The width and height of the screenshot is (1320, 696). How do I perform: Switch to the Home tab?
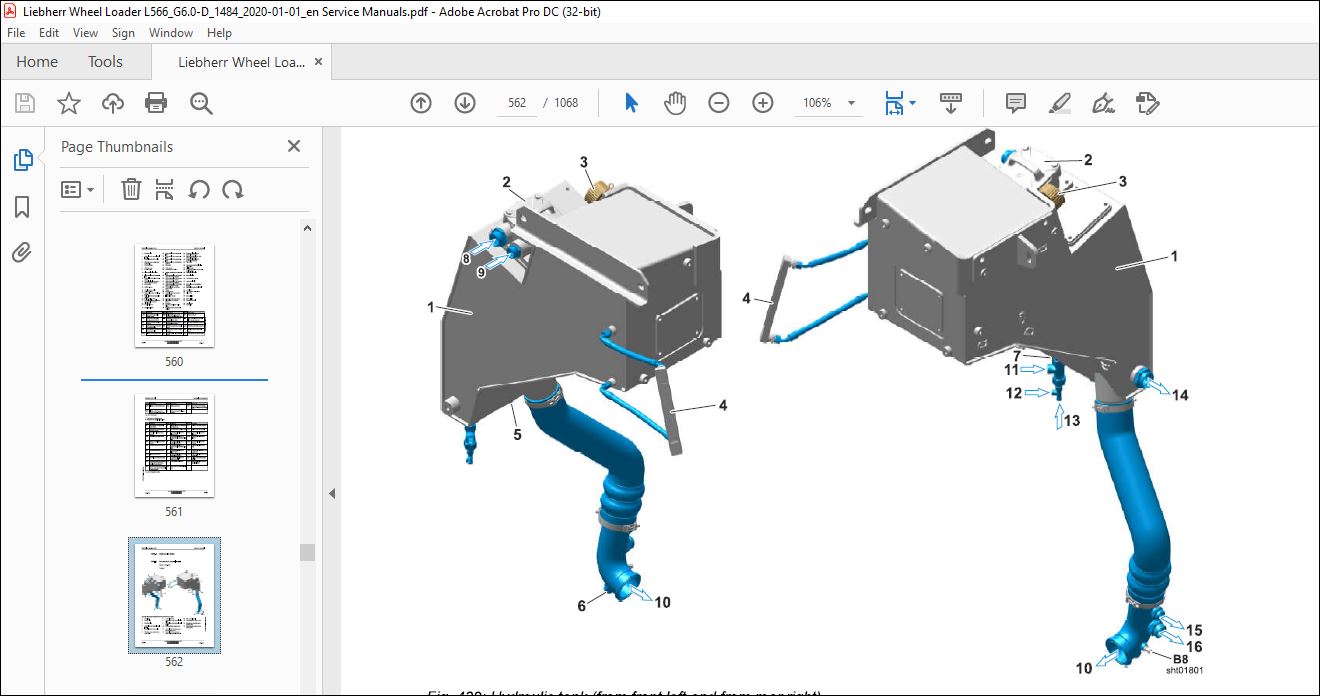(37, 62)
